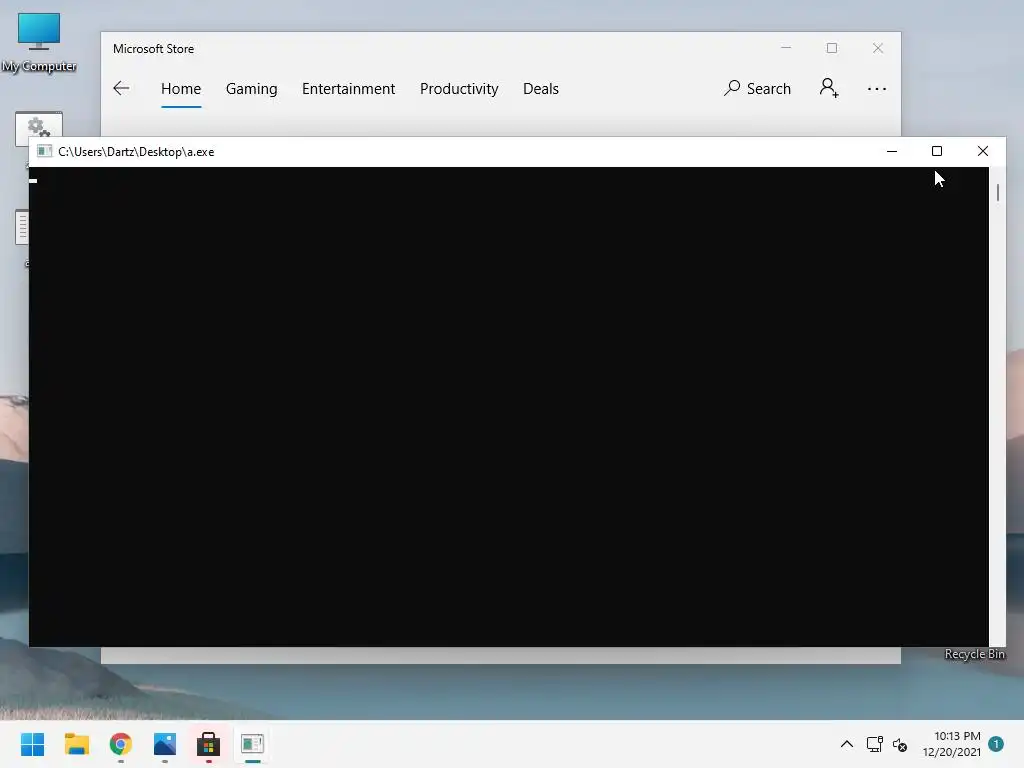Viewport: 1024px width, 768px height.
Task: Select the Productivity tab
Action: click(459, 89)
